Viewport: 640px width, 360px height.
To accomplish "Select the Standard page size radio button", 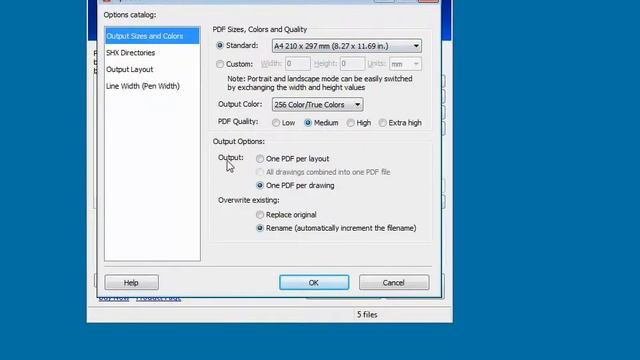I will coord(220,45).
